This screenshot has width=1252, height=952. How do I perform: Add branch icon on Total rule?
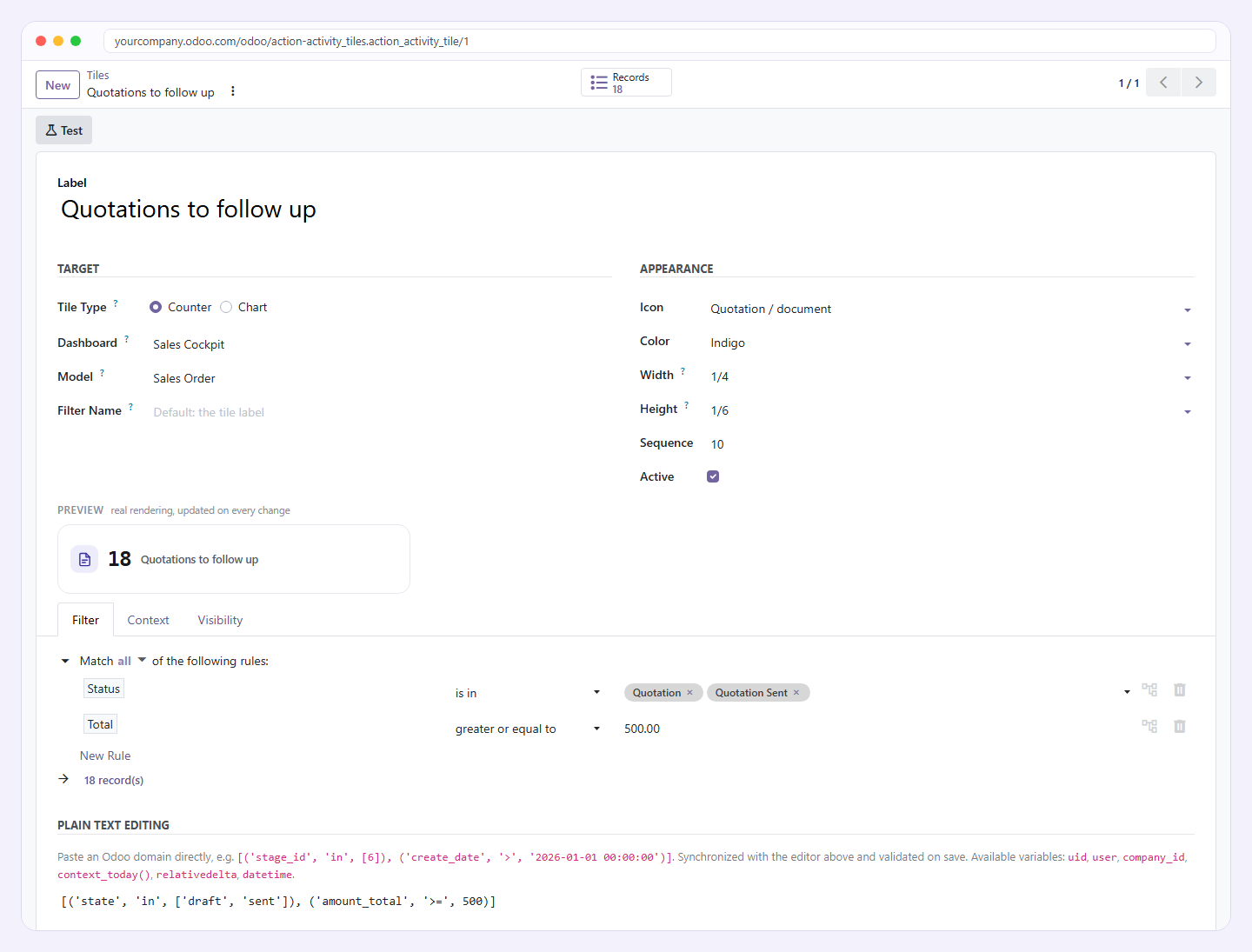pos(1149,726)
